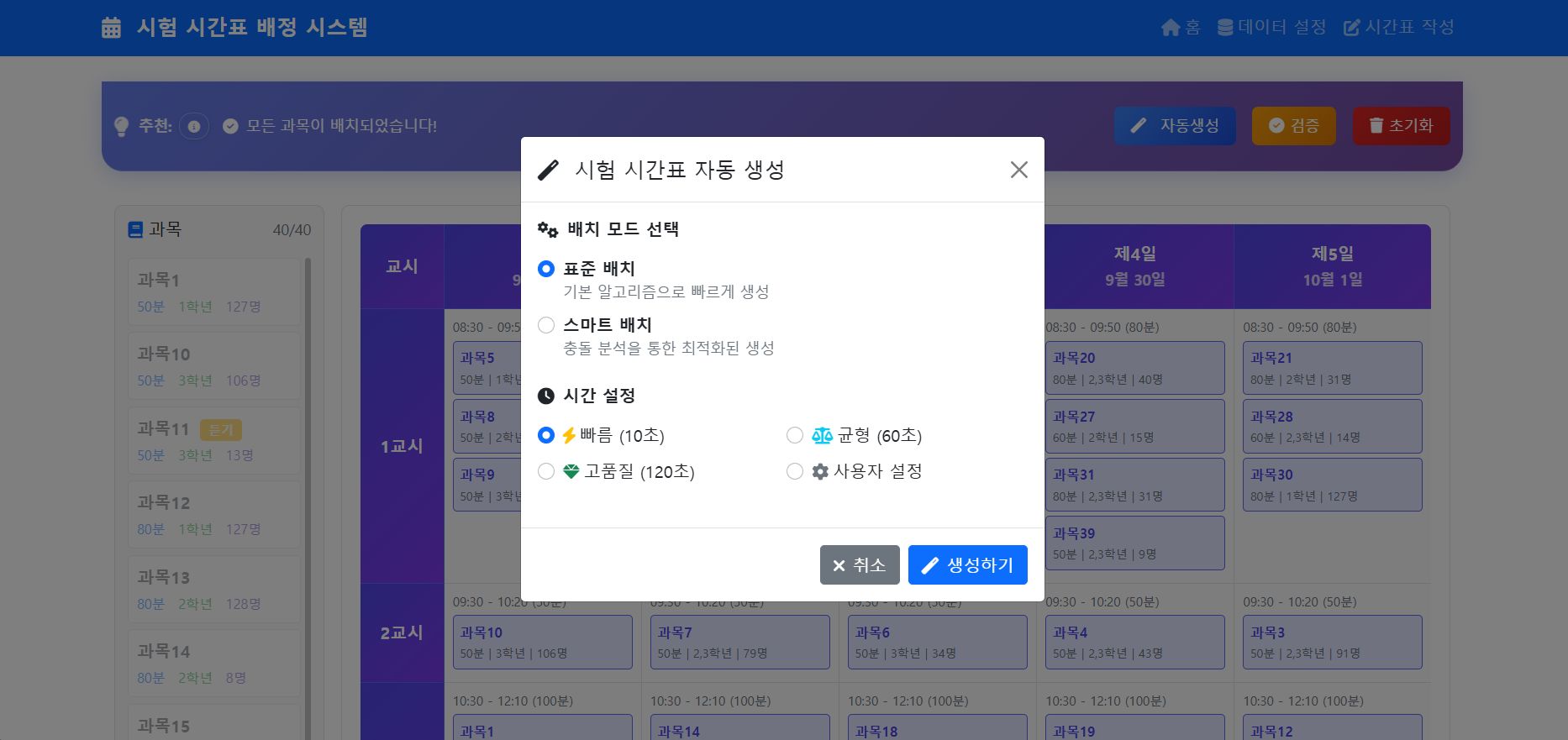Select 과목14 in the subject list
Screen dimensions: 1568x740
click(214, 663)
